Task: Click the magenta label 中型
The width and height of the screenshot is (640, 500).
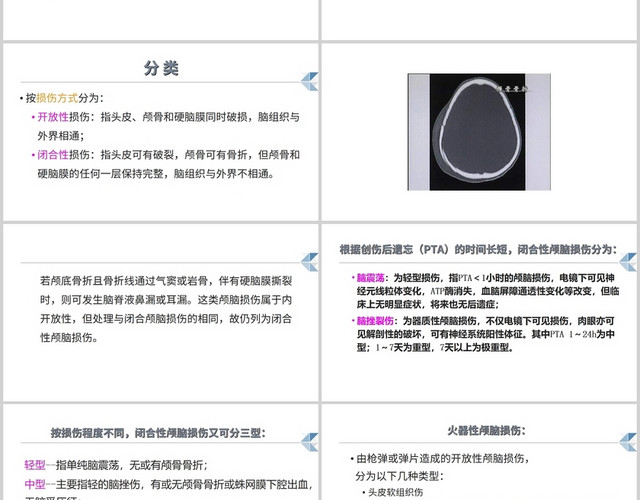Action: click(35, 484)
